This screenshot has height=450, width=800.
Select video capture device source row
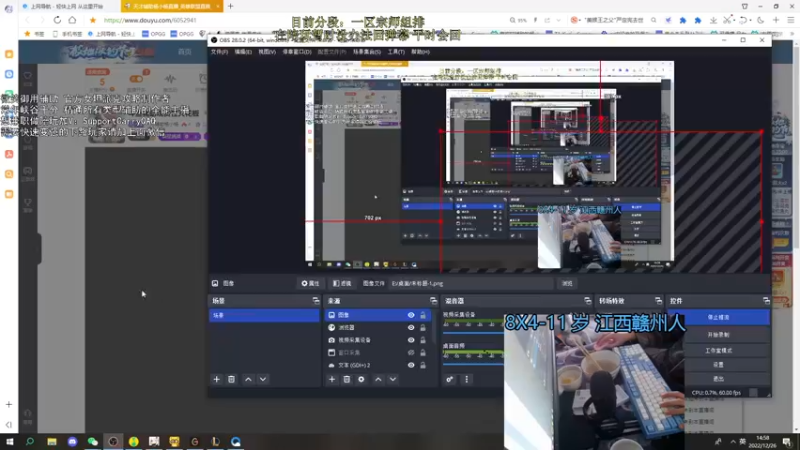[x=378, y=340]
